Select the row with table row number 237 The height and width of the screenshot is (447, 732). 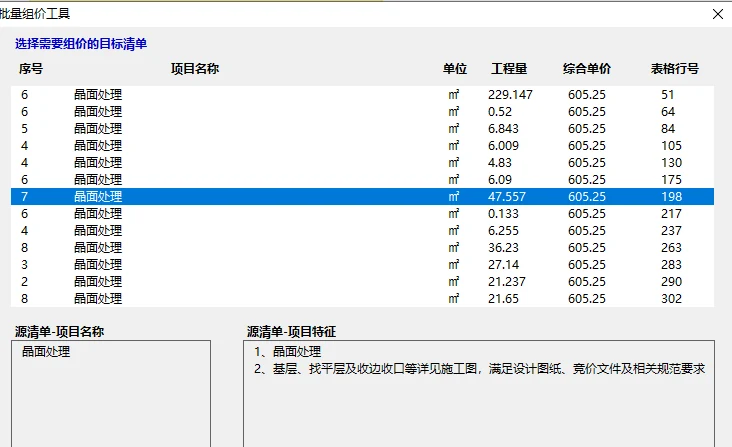[362, 230]
